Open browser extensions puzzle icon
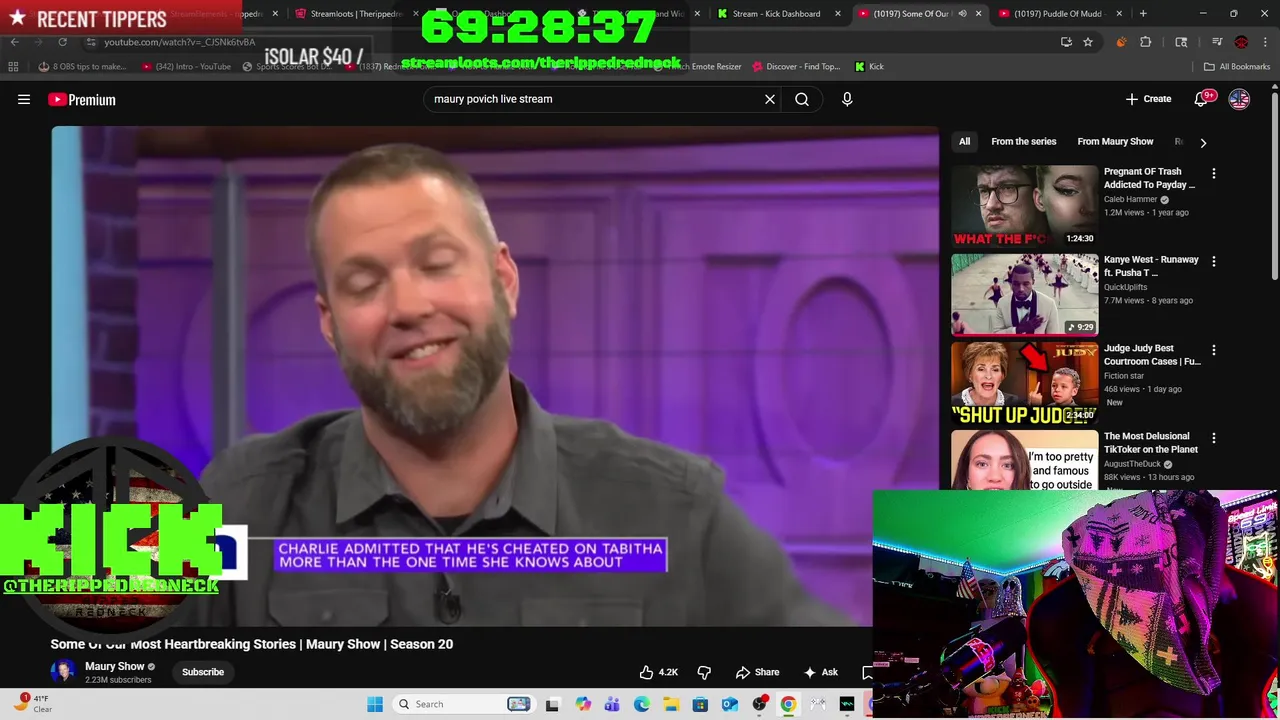This screenshot has width=1280, height=720. pyautogui.click(x=1146, y=42)
